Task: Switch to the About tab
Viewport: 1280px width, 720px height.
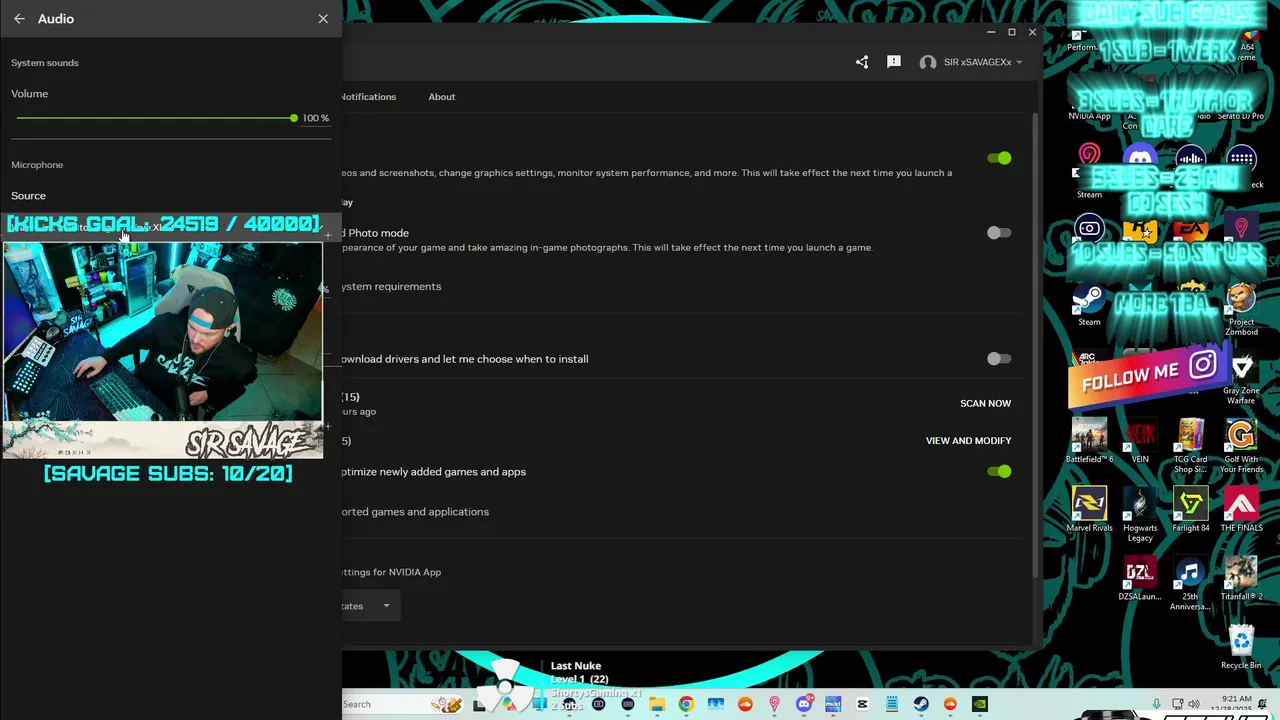Action: (442, 97)
